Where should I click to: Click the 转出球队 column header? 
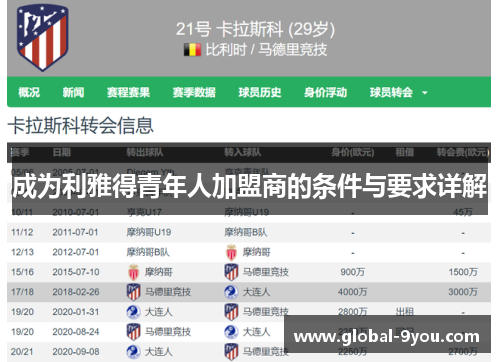point(145,152)
